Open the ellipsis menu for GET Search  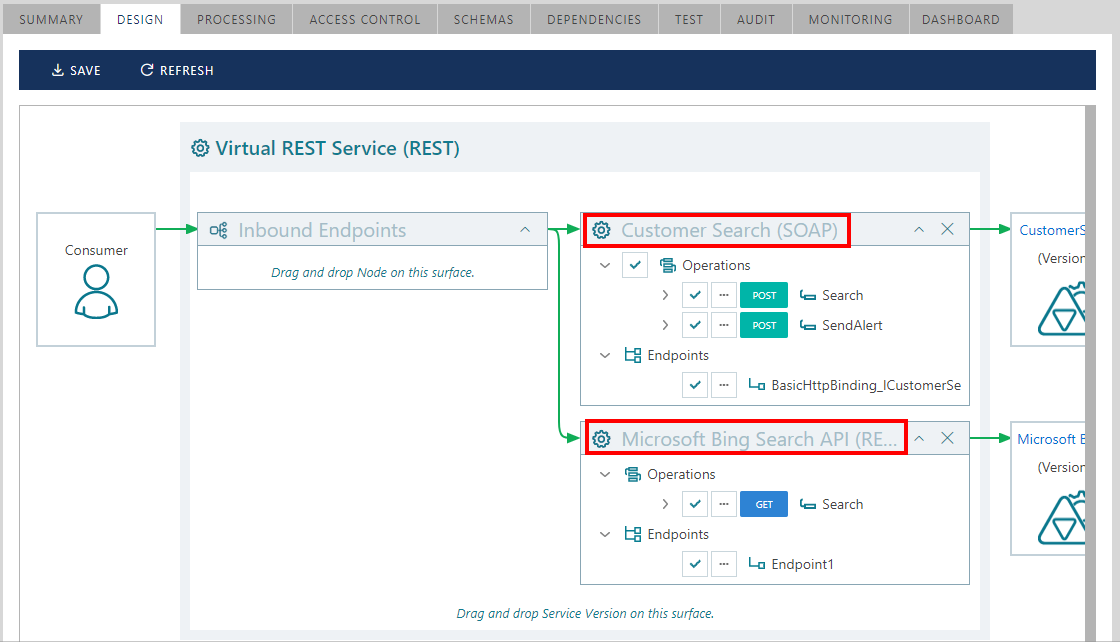(724, 504)
